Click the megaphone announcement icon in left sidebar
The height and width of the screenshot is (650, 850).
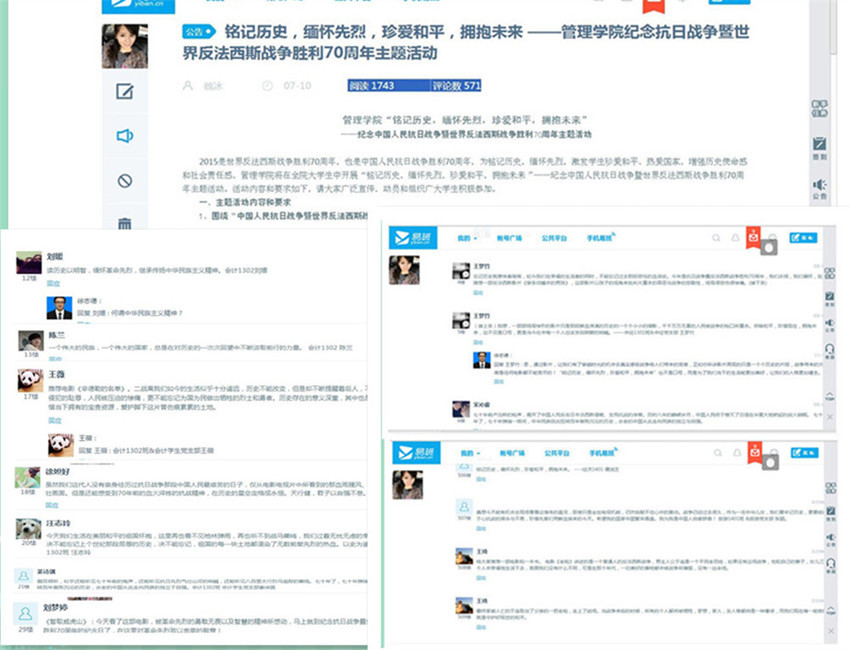125,136
